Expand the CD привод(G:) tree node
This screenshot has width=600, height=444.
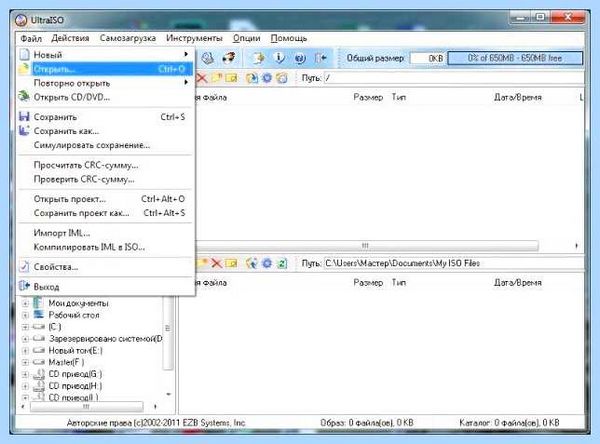pos(25,374)
